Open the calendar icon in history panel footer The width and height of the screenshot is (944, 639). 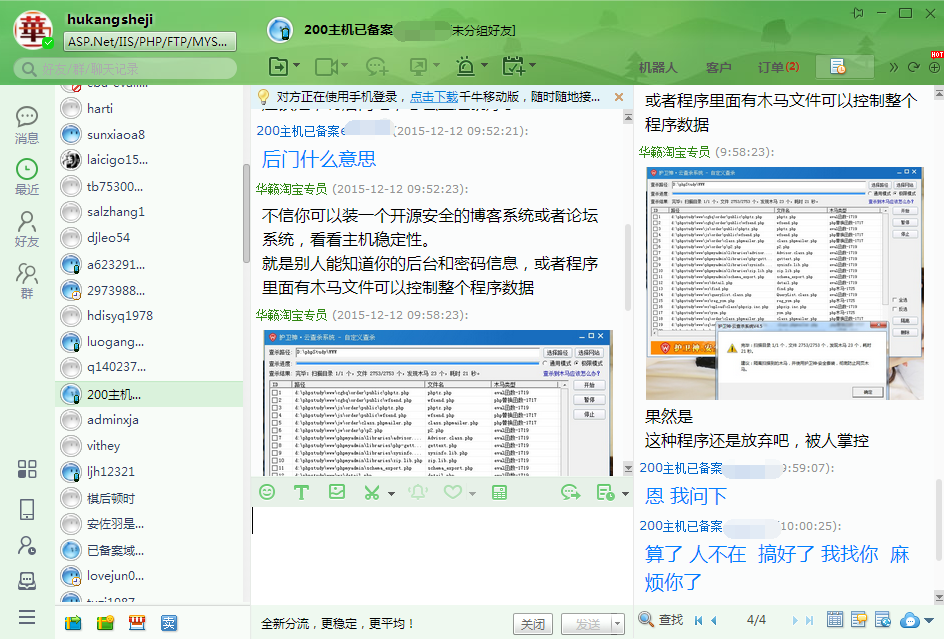tap(834, 620)
